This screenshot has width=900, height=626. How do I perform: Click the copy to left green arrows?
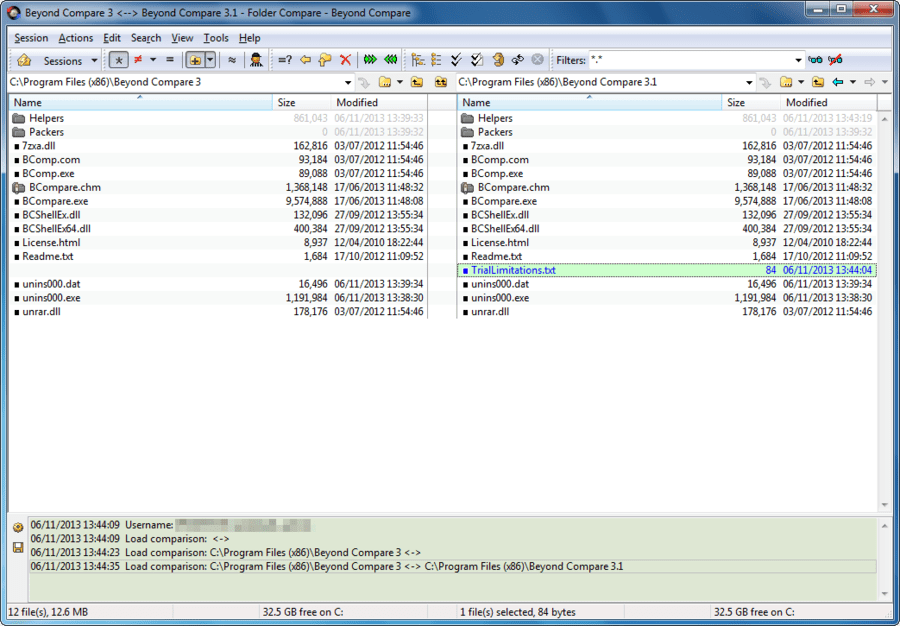[x=391, y=61]
